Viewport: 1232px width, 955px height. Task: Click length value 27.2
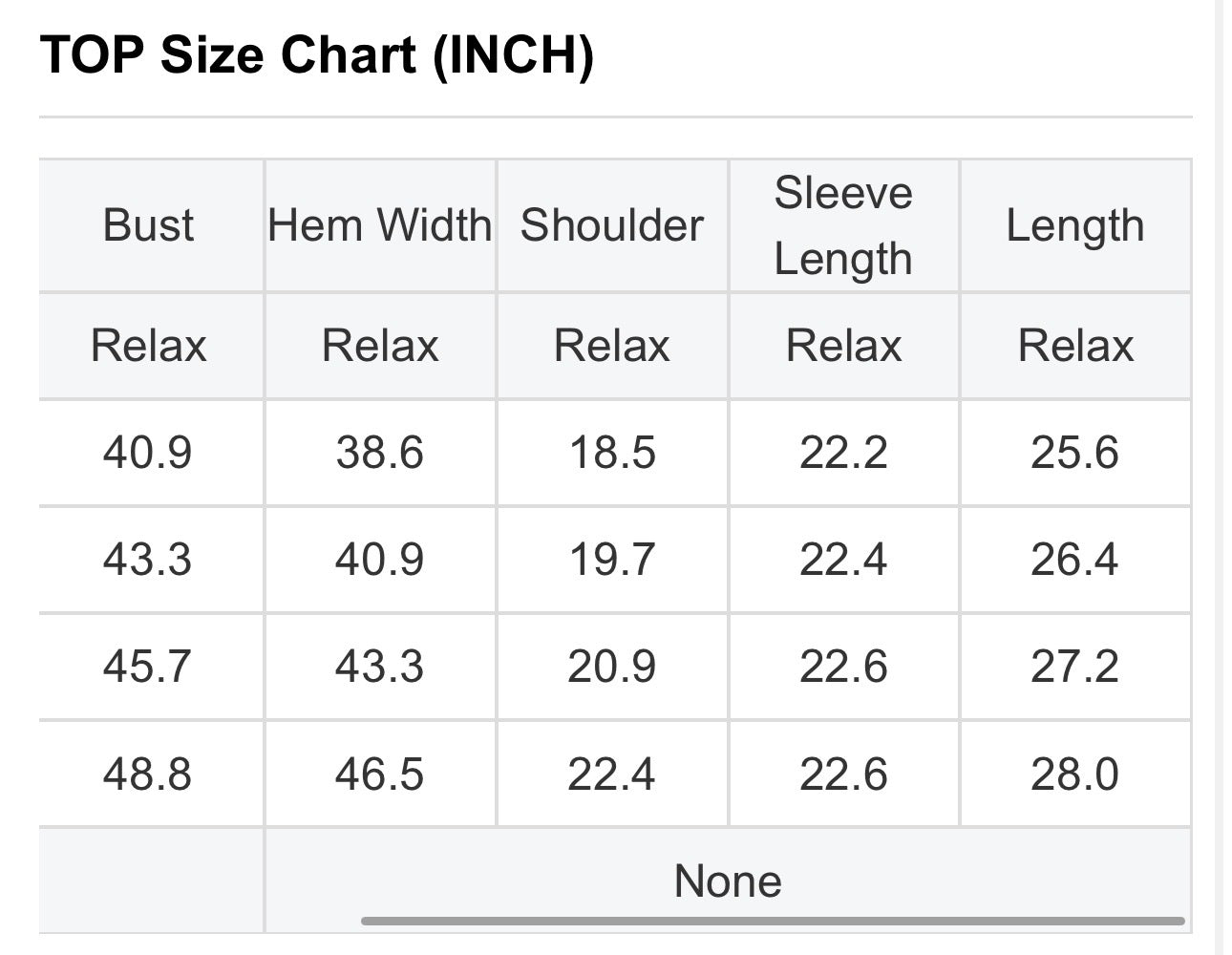click(1075, 666)
